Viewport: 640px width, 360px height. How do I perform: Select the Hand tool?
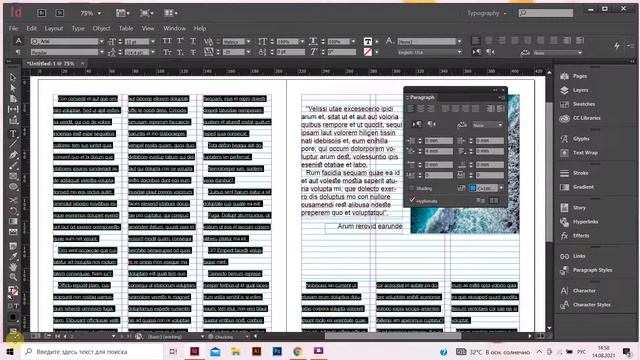pyautogui.click(x=13, y=267)
